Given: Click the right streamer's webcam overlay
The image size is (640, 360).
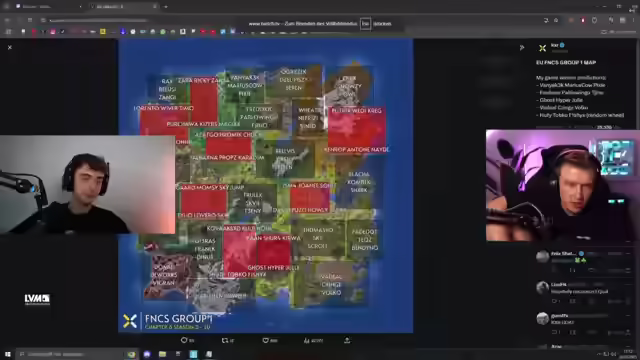Looking at the screenshot, I should click(x=563, y=185).
